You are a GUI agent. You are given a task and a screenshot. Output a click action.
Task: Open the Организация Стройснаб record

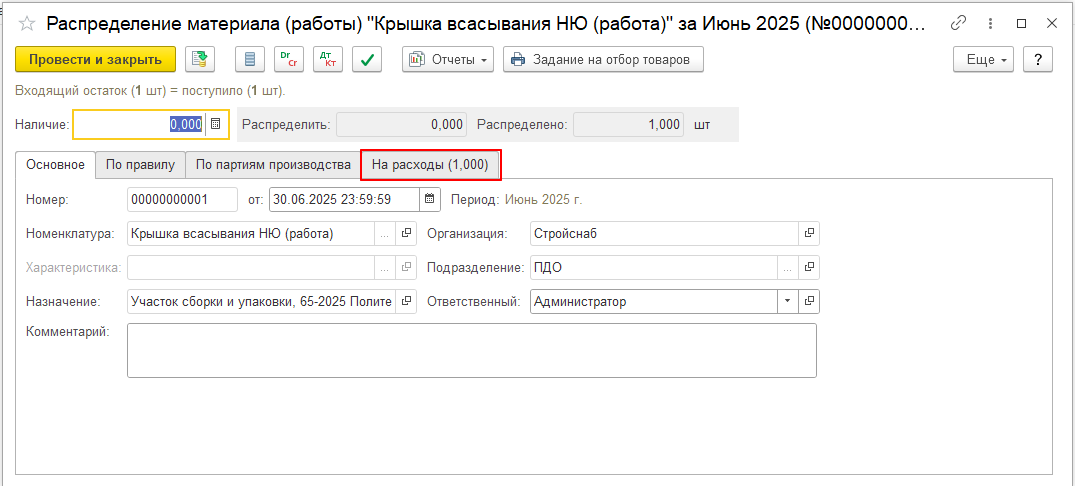[x=809, y=234]
